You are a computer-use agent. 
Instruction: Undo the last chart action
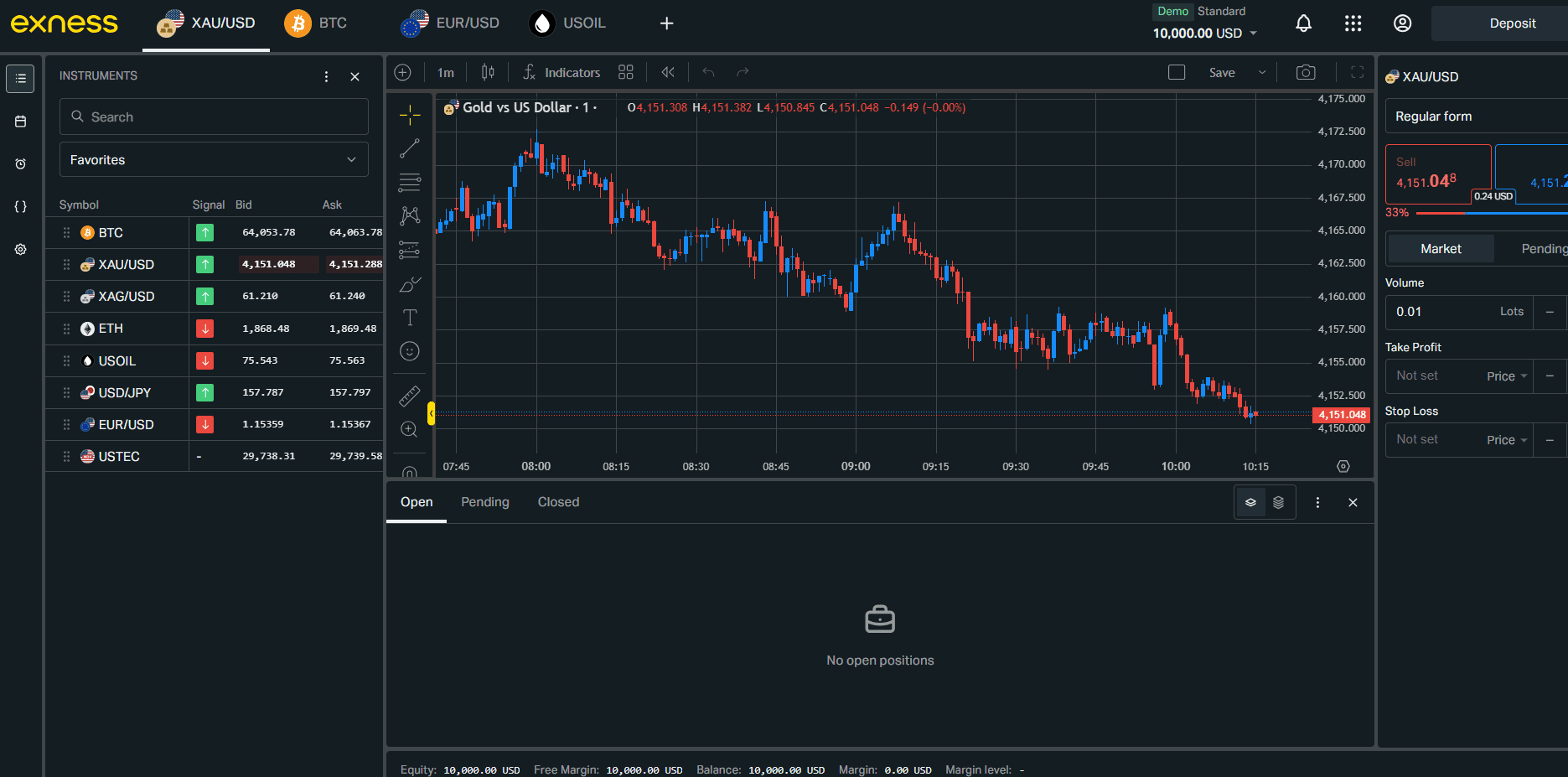click(x=708, y=73)
